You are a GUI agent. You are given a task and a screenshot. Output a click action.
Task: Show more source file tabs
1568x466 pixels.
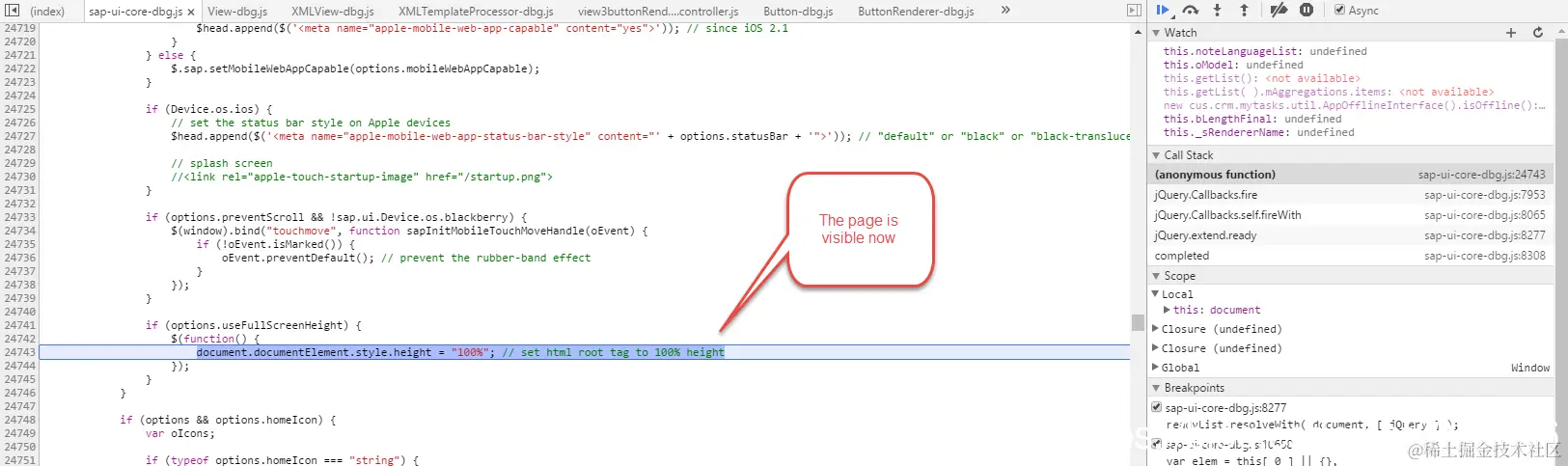coord(1005,11)
